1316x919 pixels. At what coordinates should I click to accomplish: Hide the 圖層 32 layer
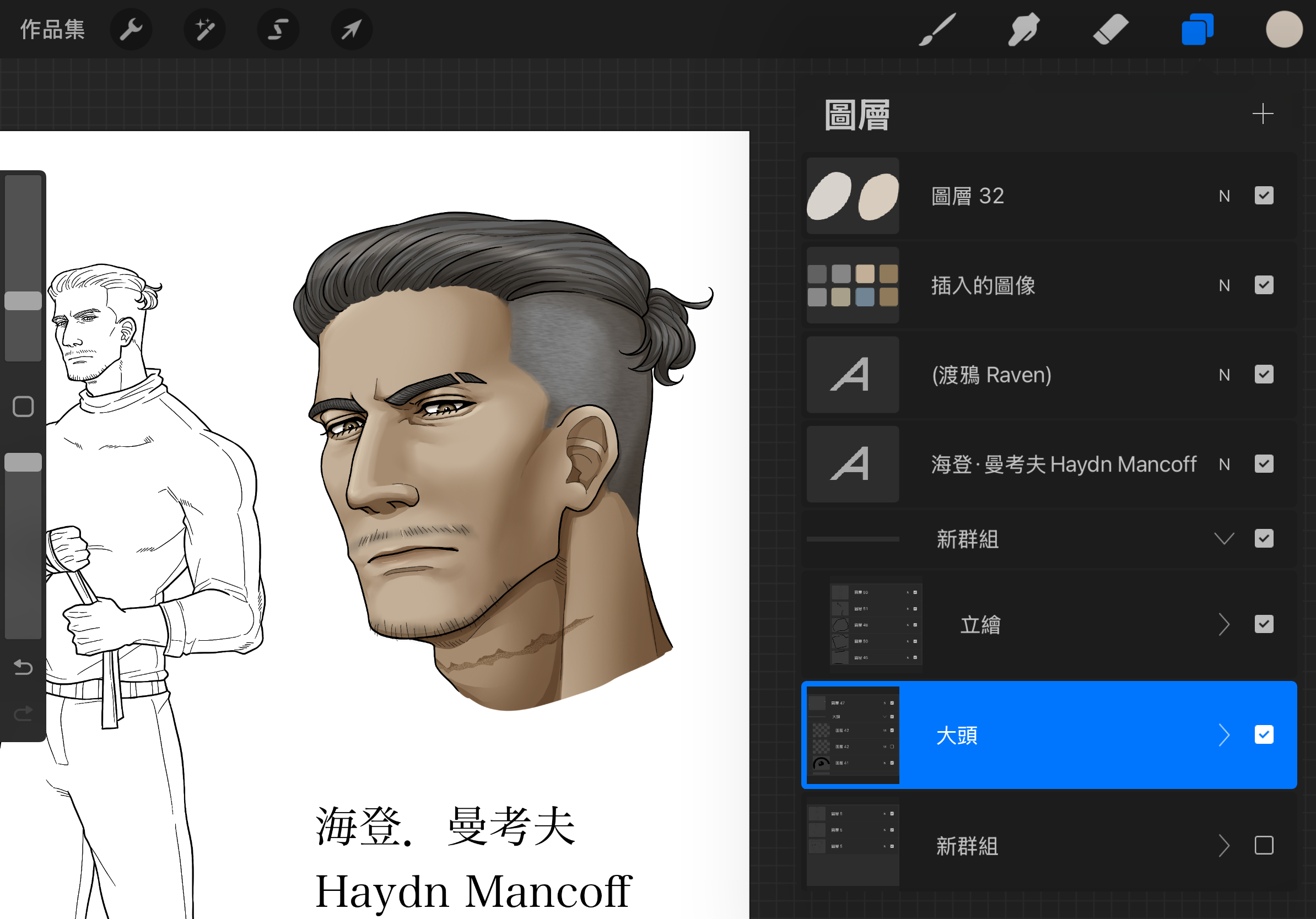point(1263,196)
